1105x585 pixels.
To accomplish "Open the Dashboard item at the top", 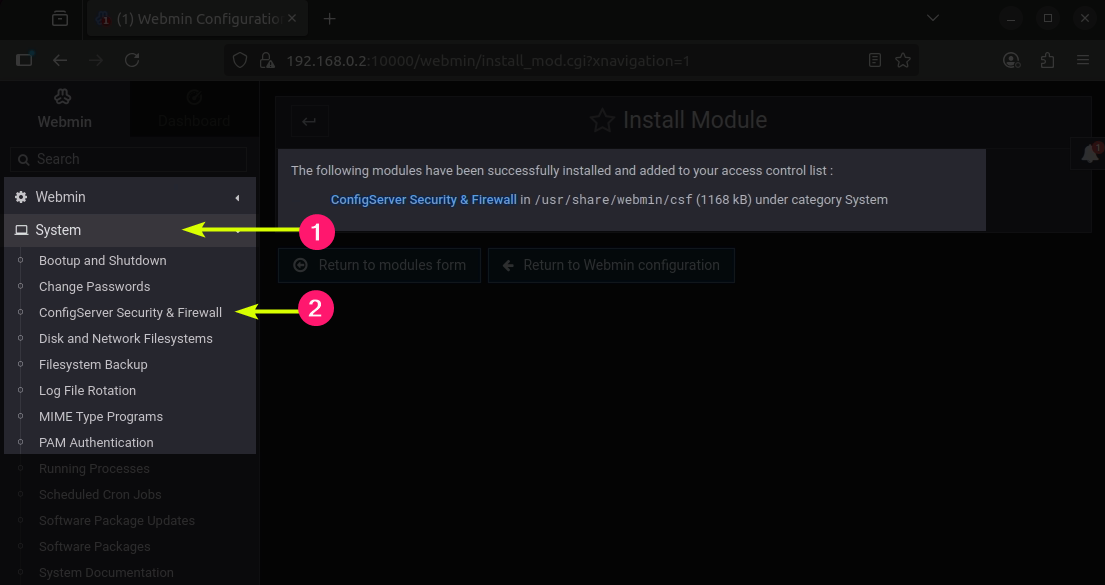I will (x=193, y=108).
